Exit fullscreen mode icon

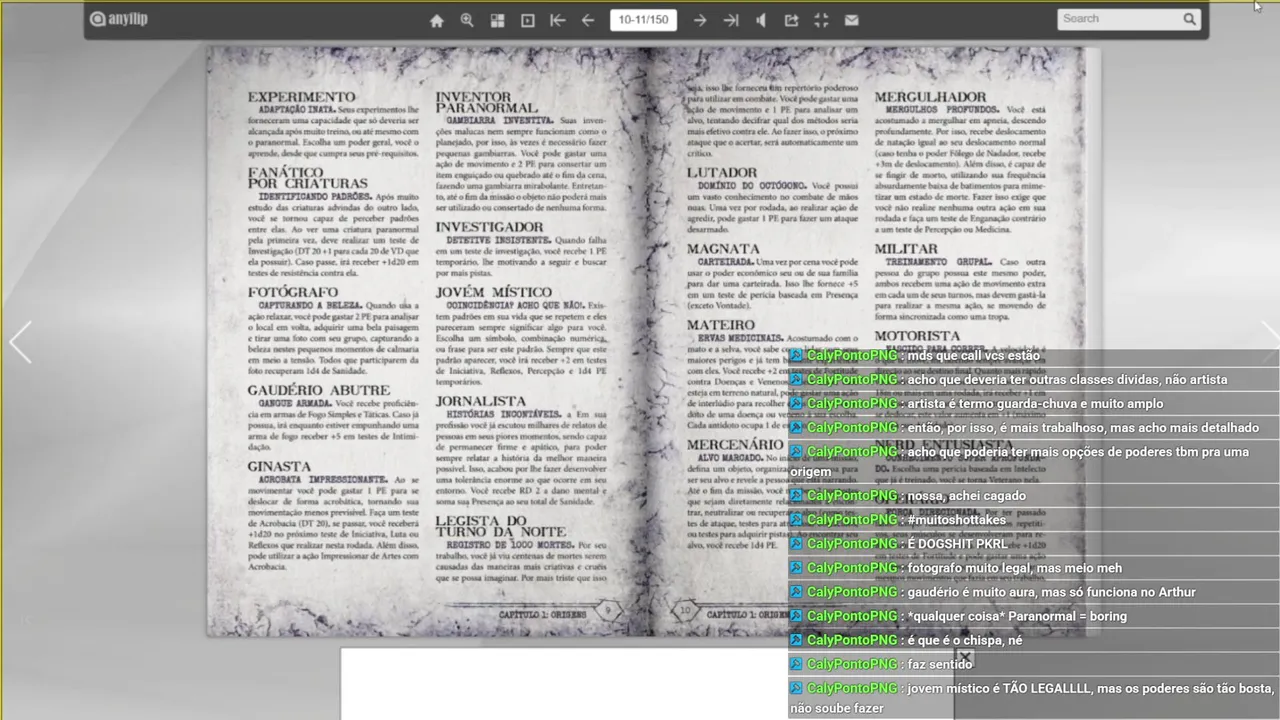tap(821, 20)
